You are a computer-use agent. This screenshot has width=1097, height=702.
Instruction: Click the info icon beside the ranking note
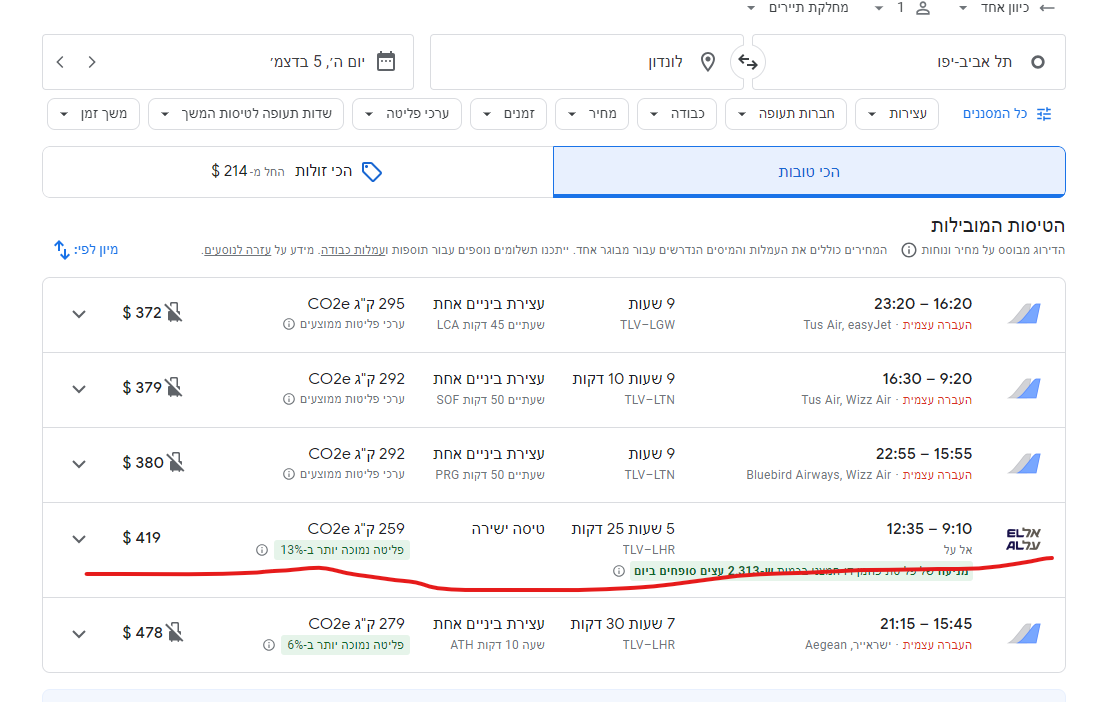[908, 250]
